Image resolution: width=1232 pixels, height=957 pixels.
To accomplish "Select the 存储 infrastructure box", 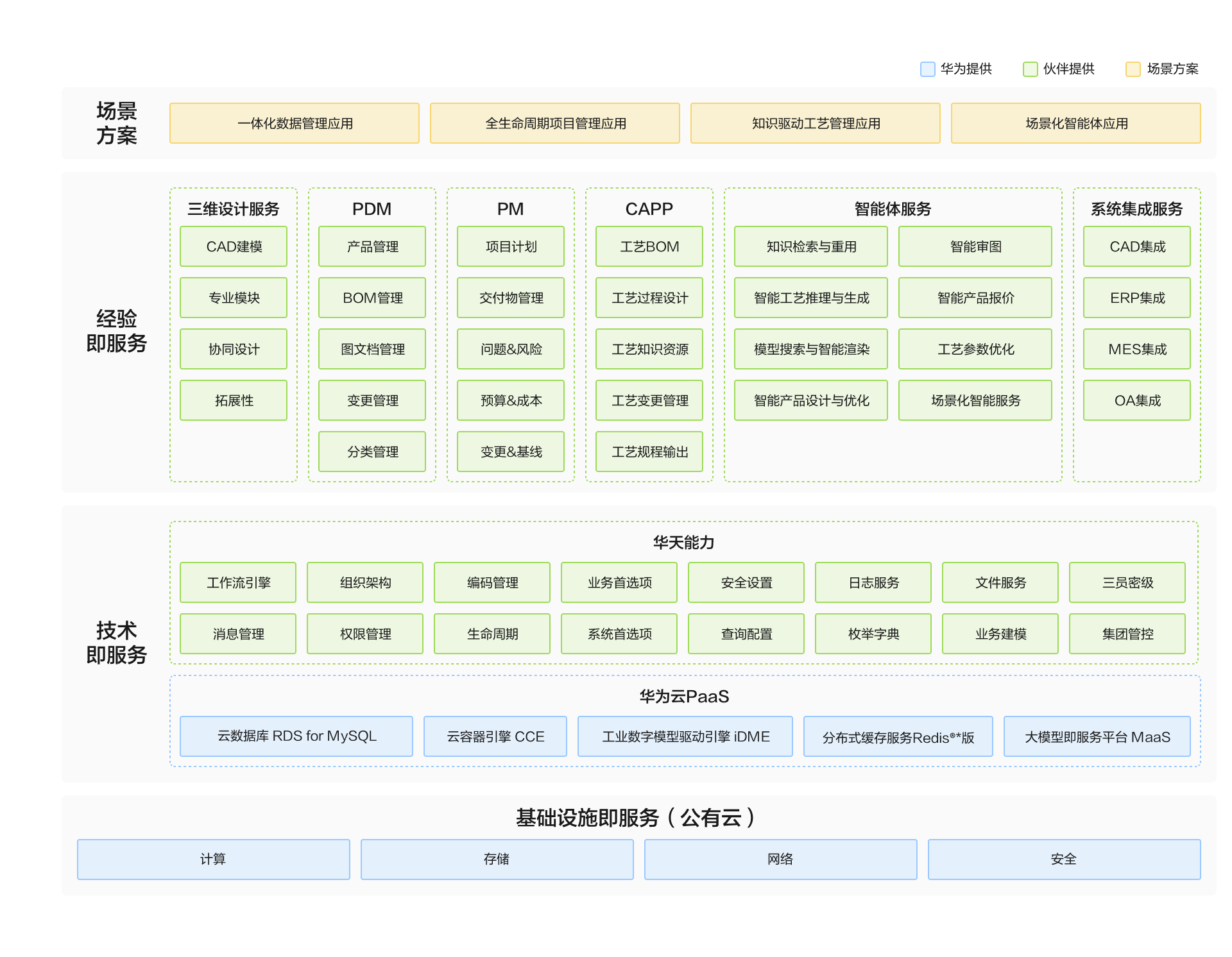I will (x=497, y=859).
